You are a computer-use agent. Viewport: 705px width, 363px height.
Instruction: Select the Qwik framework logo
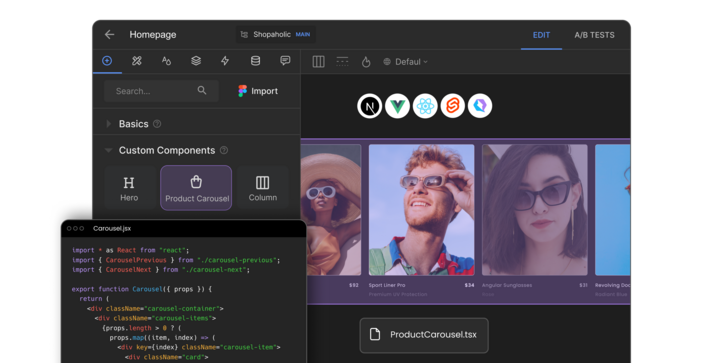click(480, 106)
